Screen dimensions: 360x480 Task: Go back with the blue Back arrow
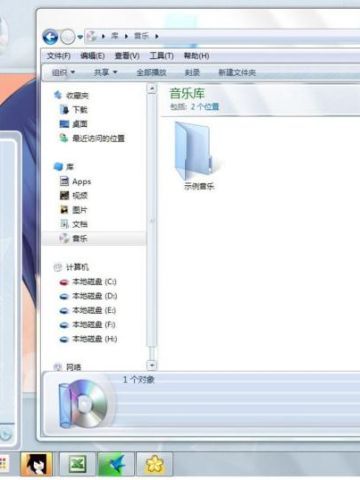tap(50, 37)
